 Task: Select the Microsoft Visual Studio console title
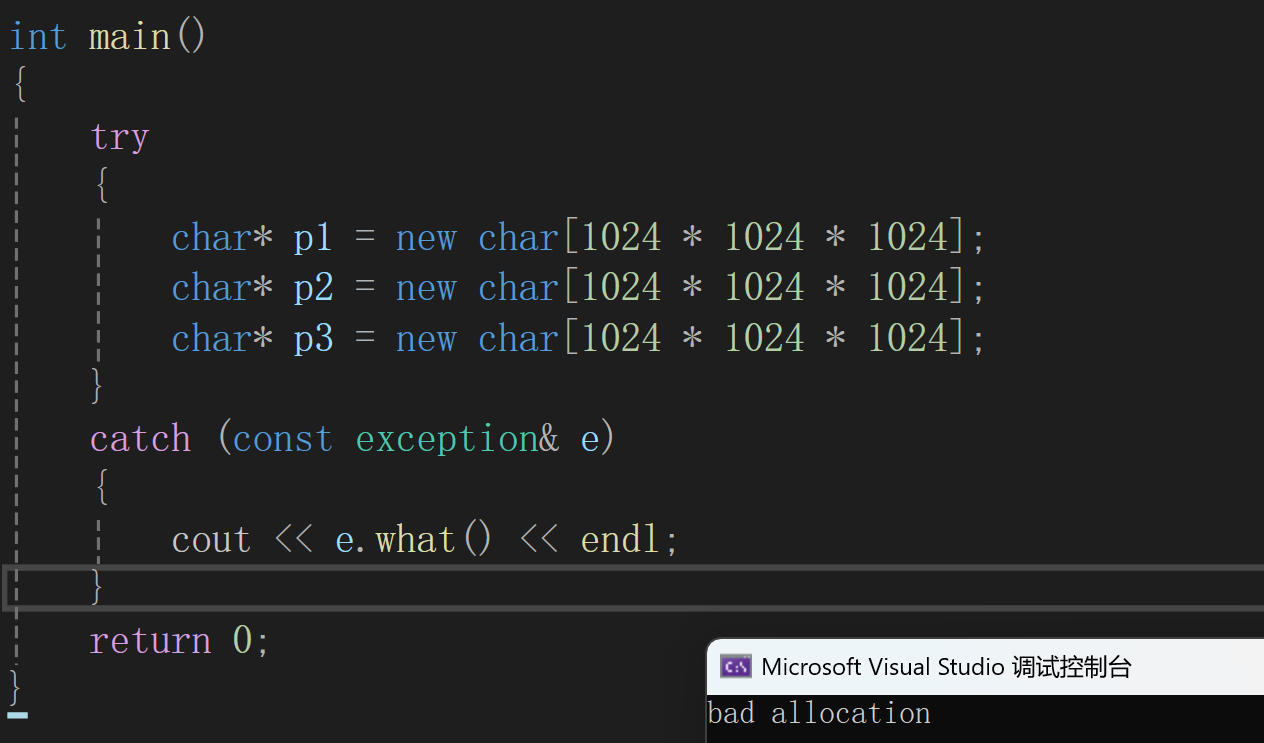(946, 667)
